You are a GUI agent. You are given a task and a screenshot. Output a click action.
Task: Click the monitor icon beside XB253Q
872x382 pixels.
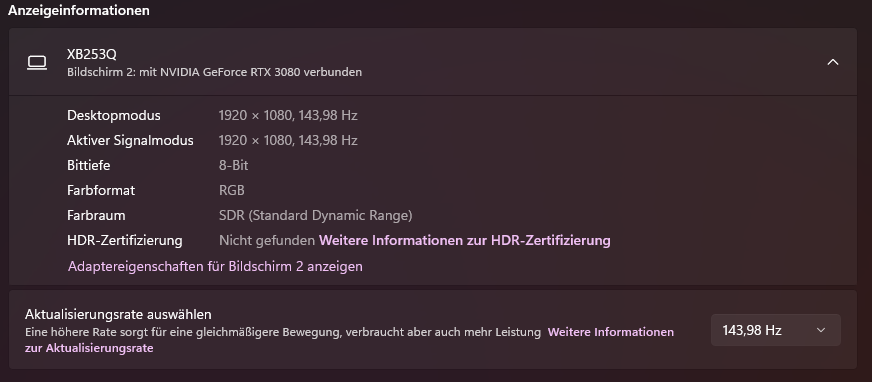[37, 63]
